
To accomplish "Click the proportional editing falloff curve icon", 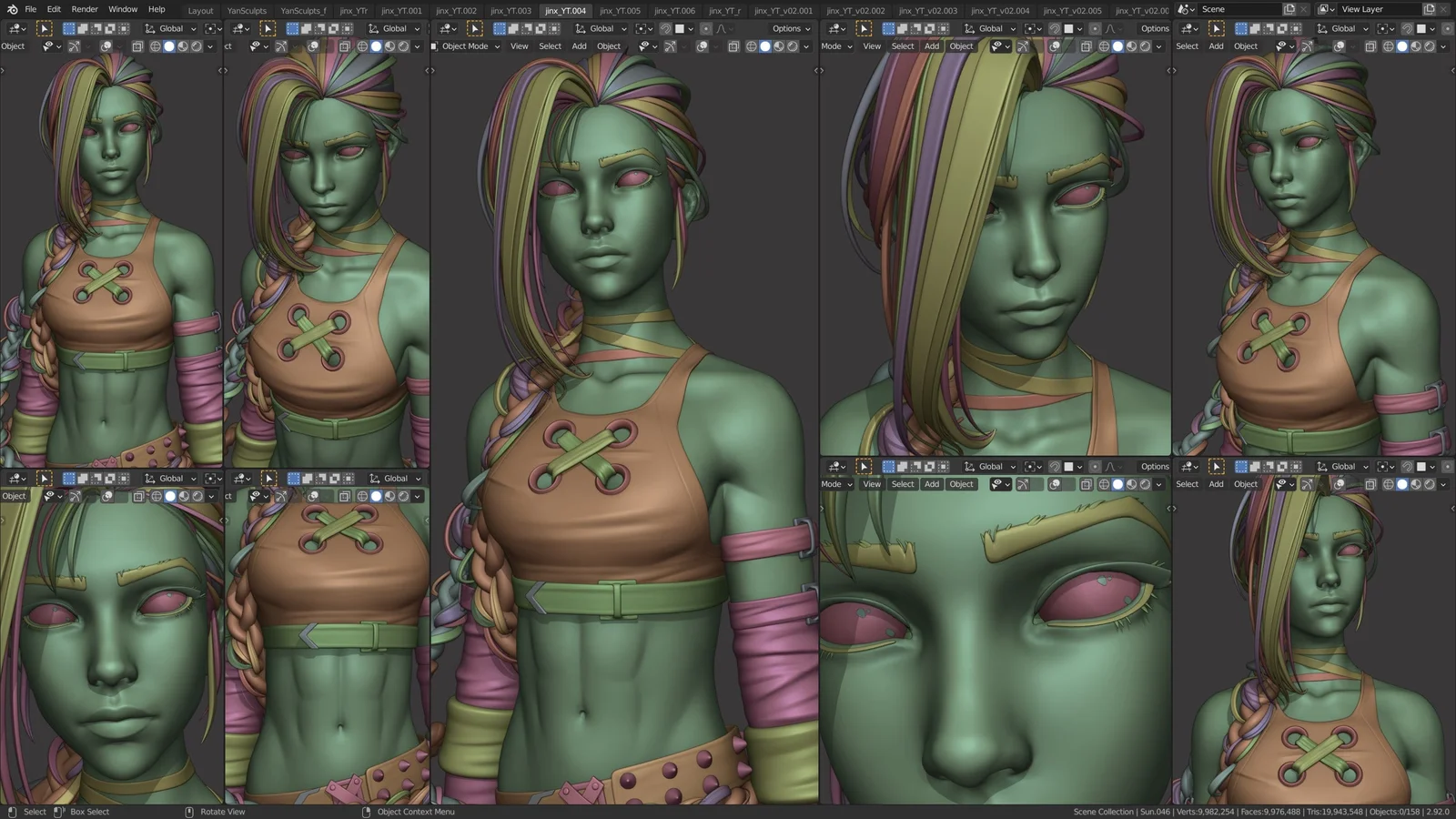I will [x=722, y=28].
